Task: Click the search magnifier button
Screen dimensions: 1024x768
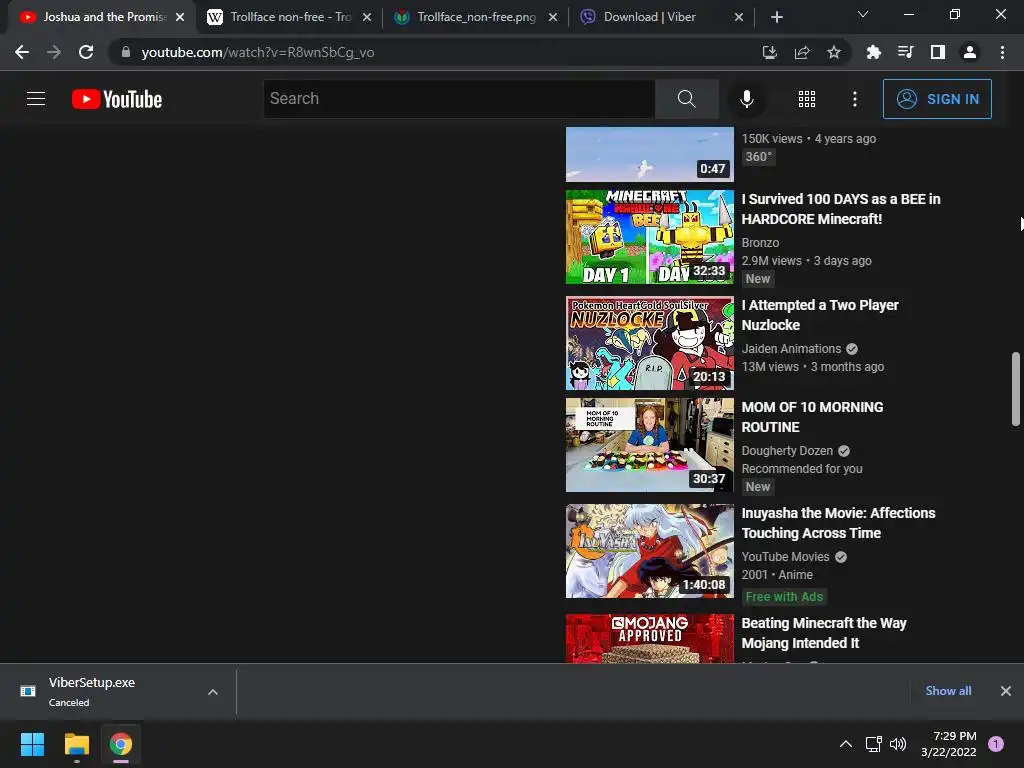Action: click(x=686, y=99)
